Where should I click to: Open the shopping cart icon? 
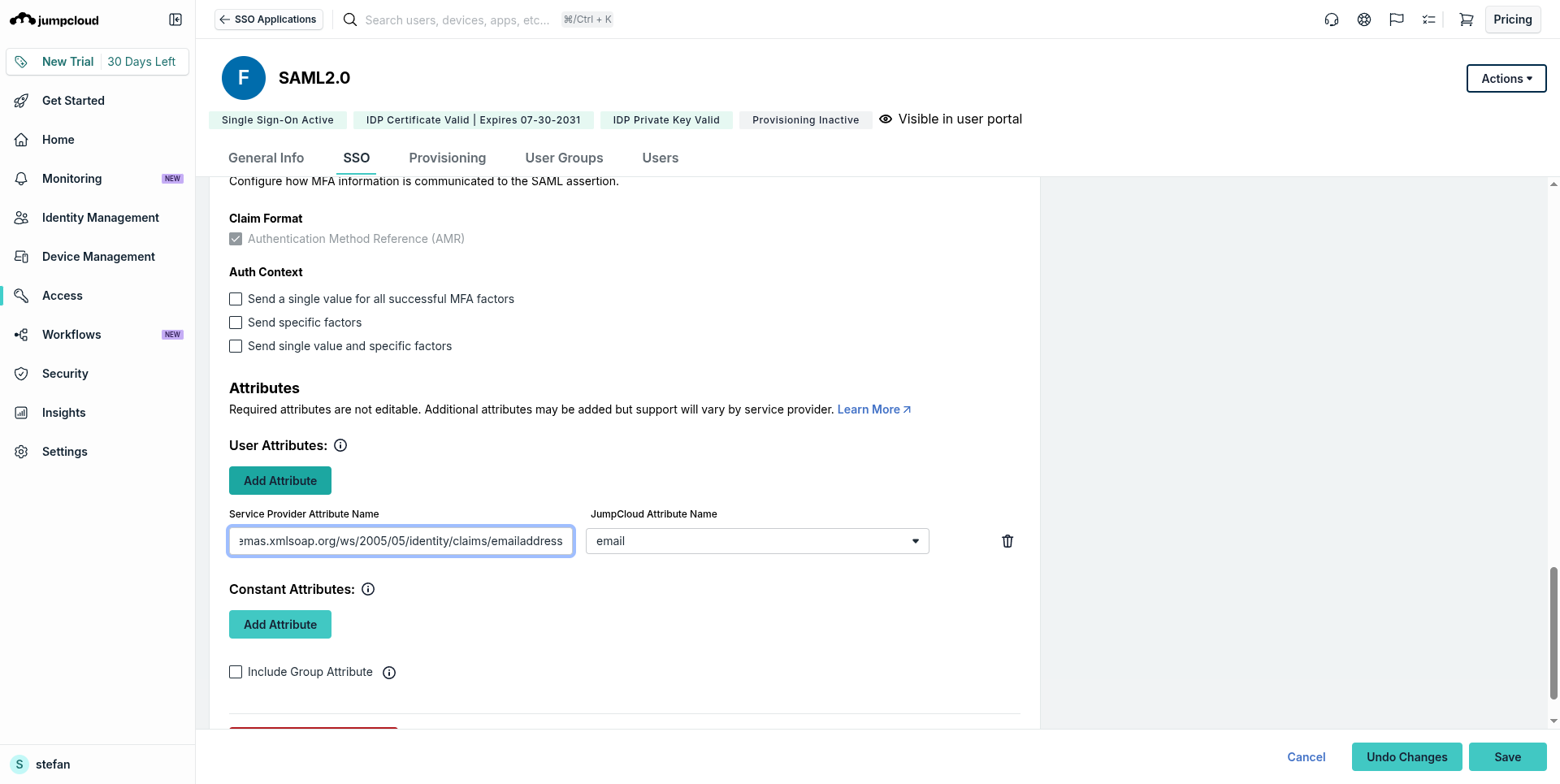coord(1467,19)
